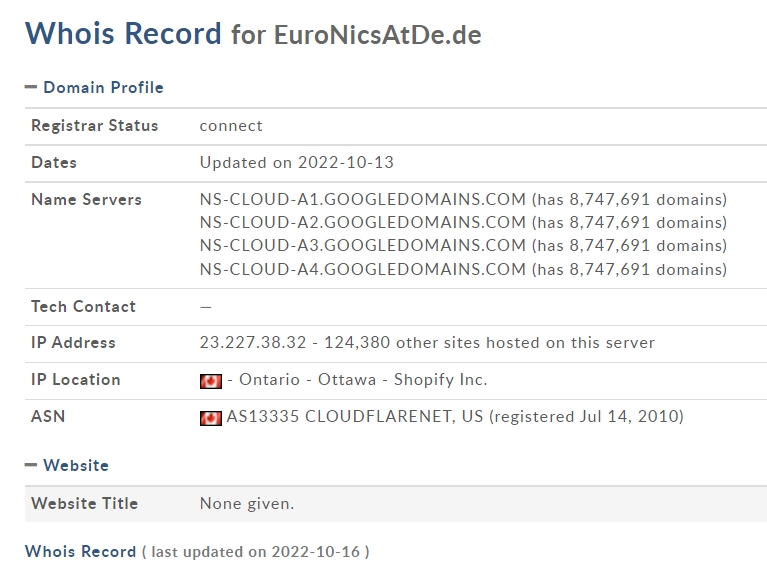Click the 'Updated on 2022-10-13' date value

coord(296,162)
